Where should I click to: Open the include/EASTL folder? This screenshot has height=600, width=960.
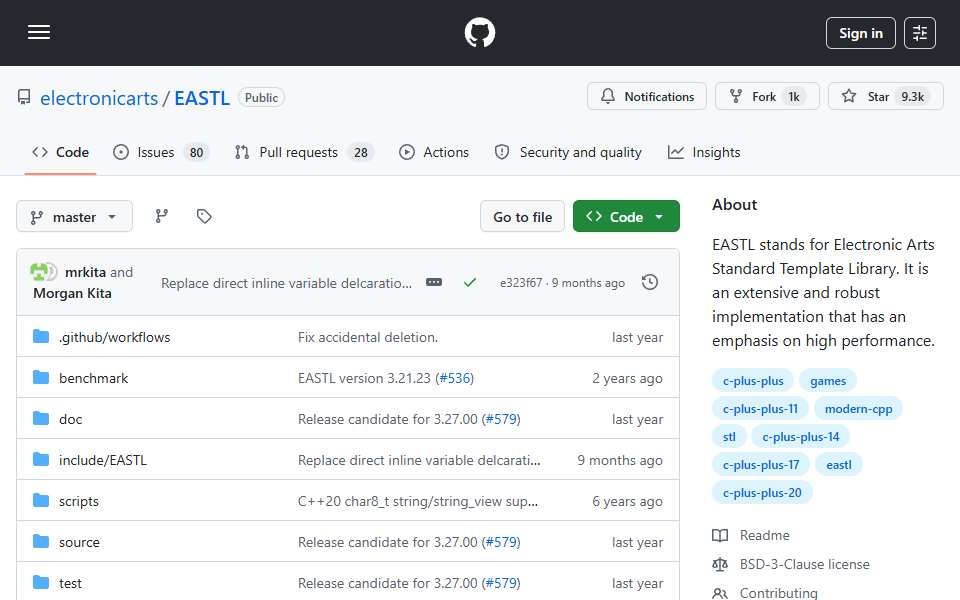click(103, 460)
